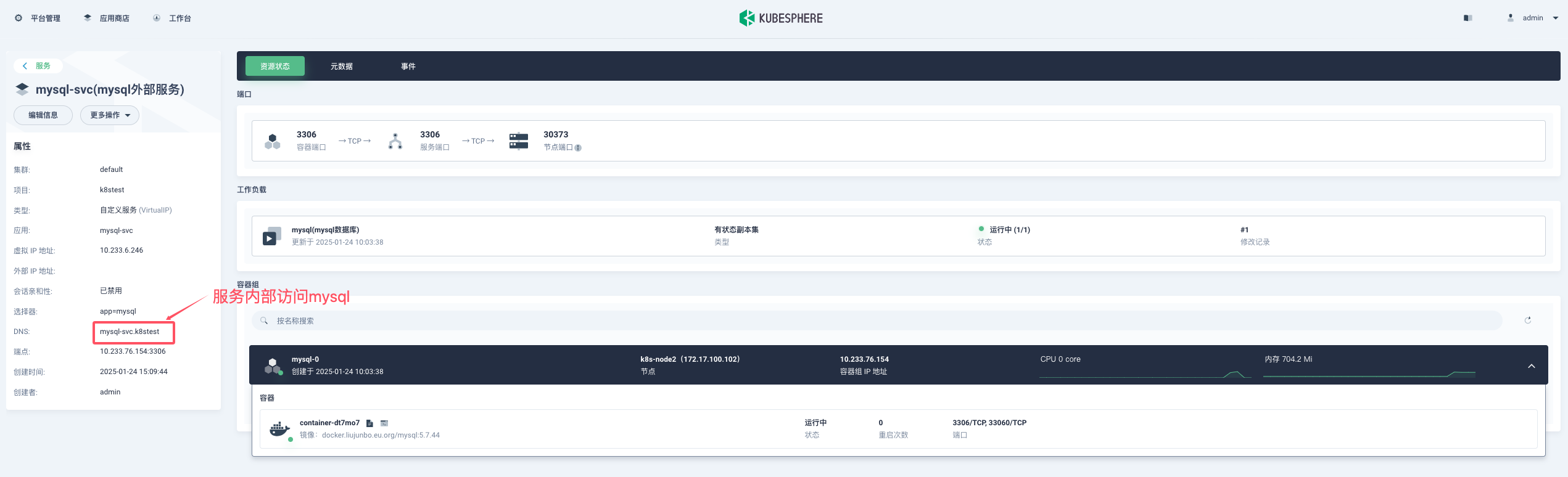Click creation time 2025-01-24 15:09:44
The image size is (1568, 477).
point(134,372)
